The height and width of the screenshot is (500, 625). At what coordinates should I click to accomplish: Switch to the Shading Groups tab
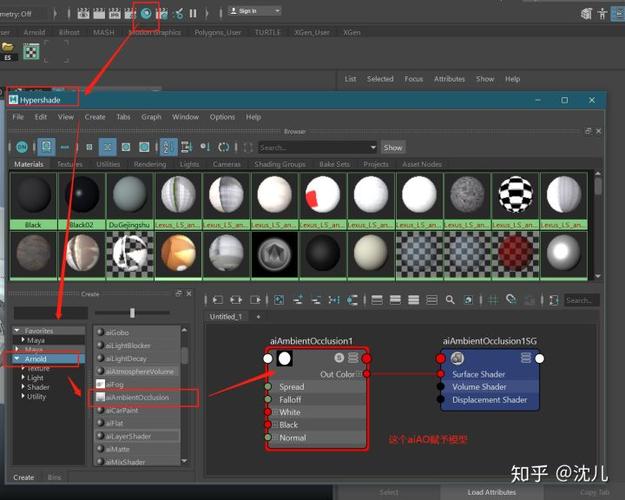click(281, 164)
